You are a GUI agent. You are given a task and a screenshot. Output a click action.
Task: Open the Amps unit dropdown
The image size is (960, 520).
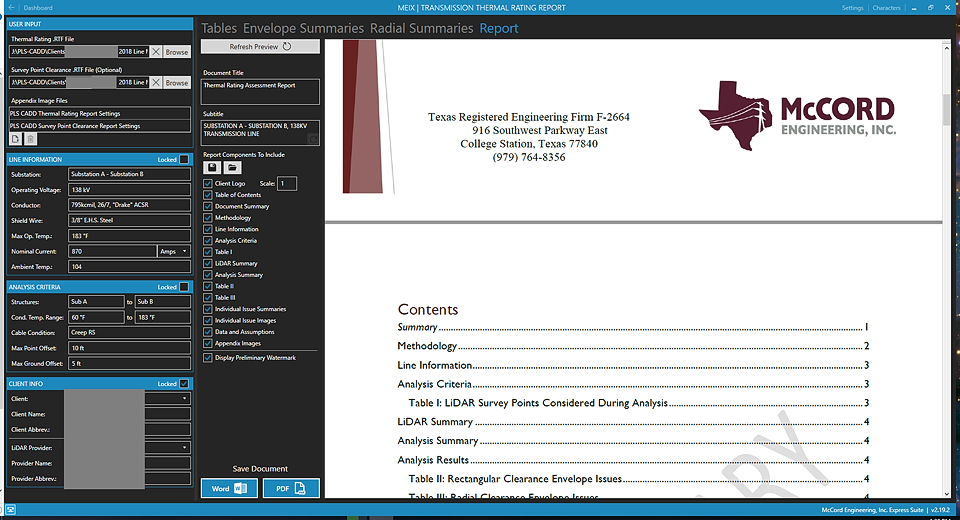coord(173,251)
